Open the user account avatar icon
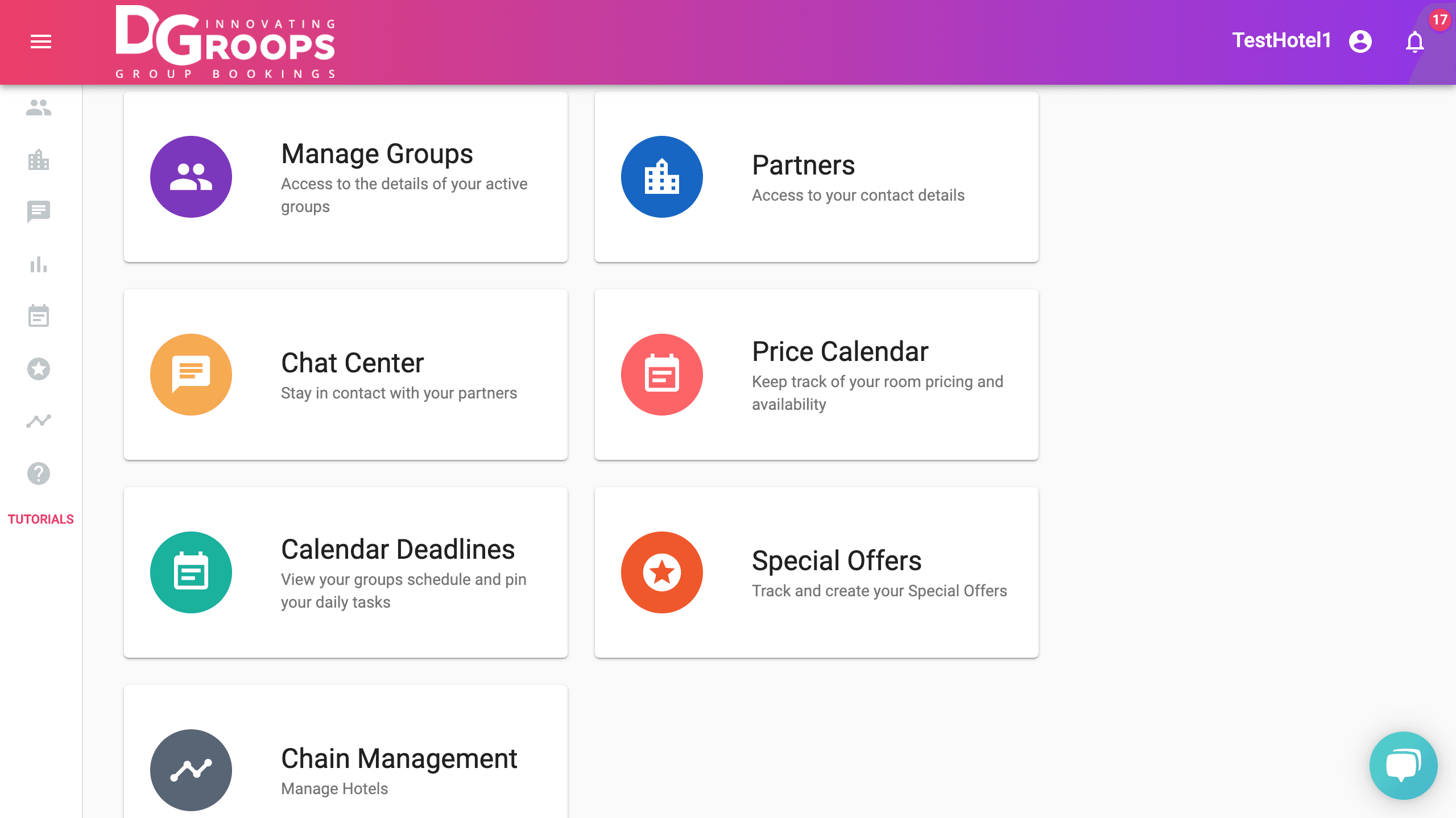The image size is (1456, 818). tap(1360, 41)
